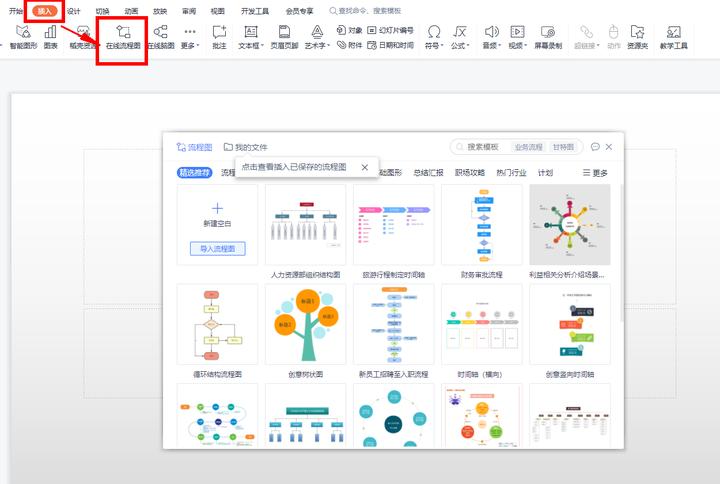Select the 热门行业 category
The image size is (720, 484).
(x=511, y=173)
